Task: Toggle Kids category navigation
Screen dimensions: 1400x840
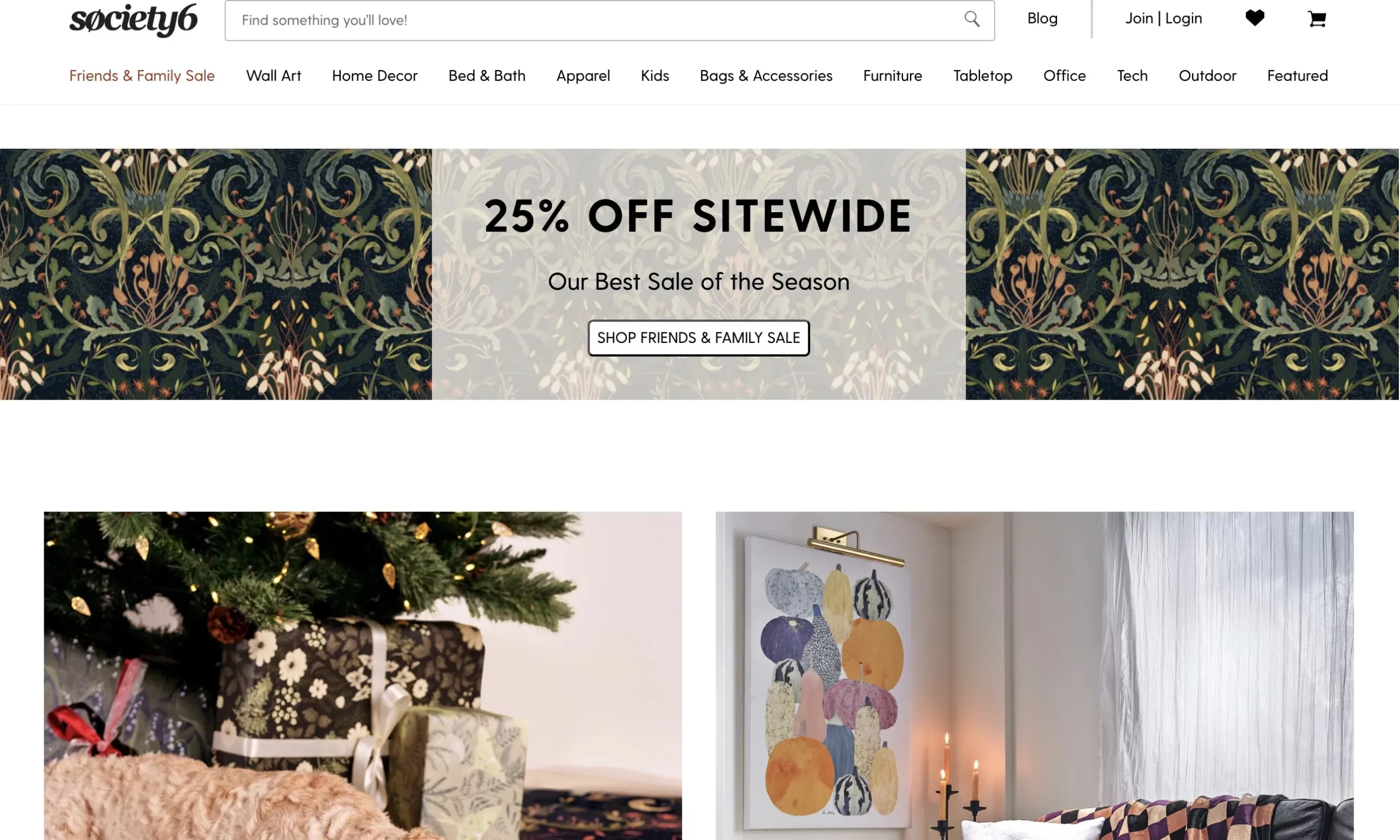Action: [x=654, y=76]
